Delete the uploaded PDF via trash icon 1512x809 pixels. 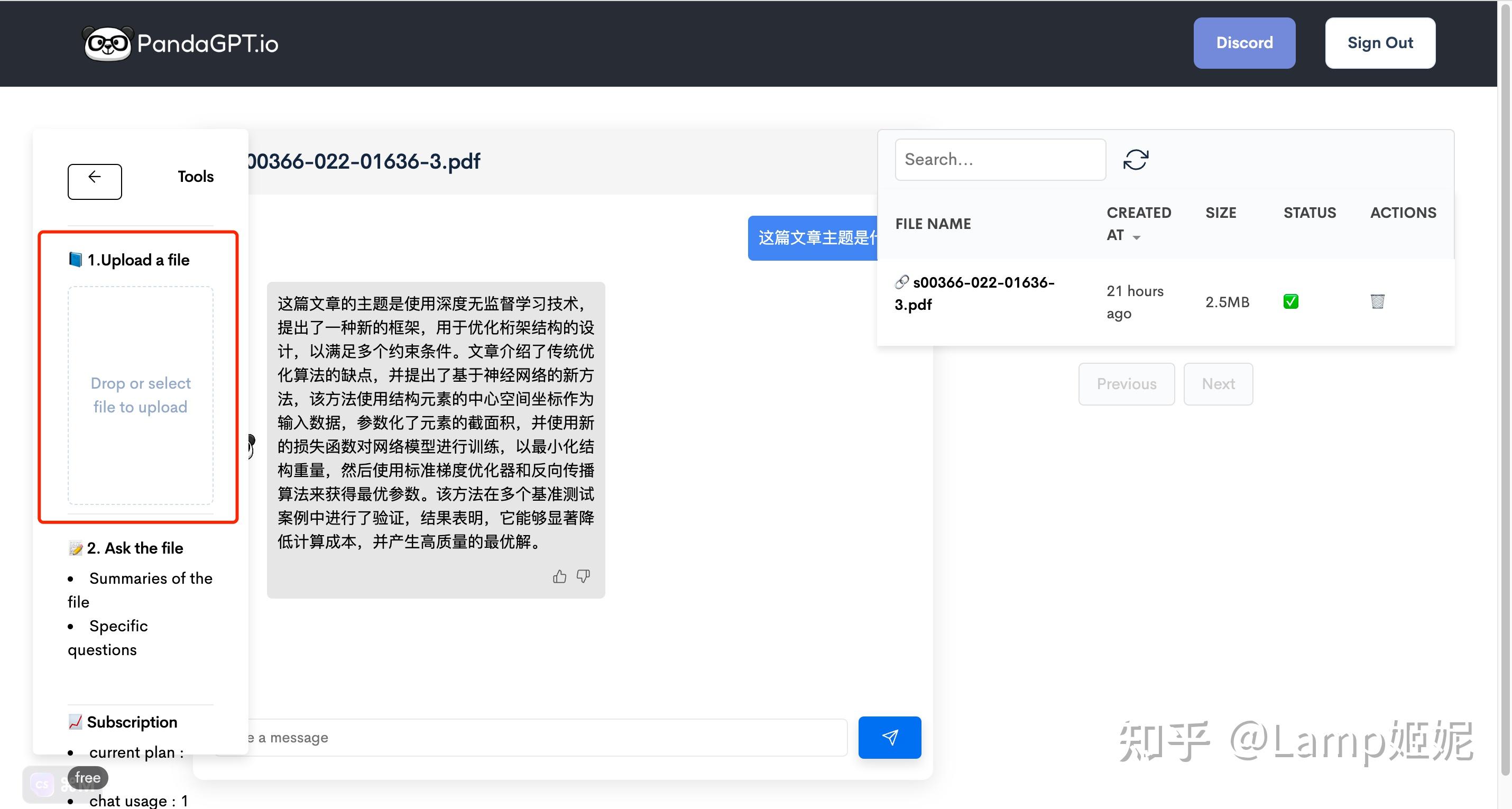pos(1378,301)
